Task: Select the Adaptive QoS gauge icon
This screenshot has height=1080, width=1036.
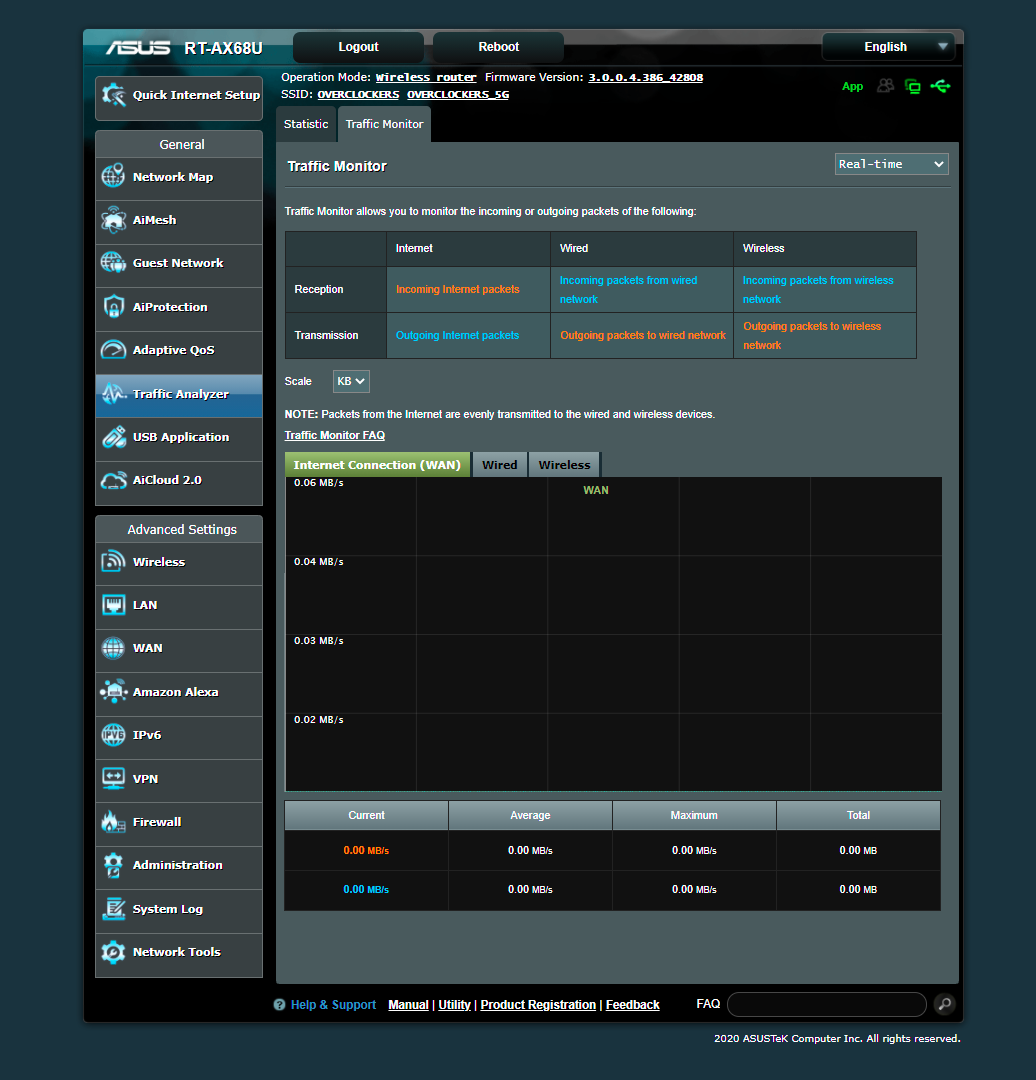Action: click(x=113, y=350)
